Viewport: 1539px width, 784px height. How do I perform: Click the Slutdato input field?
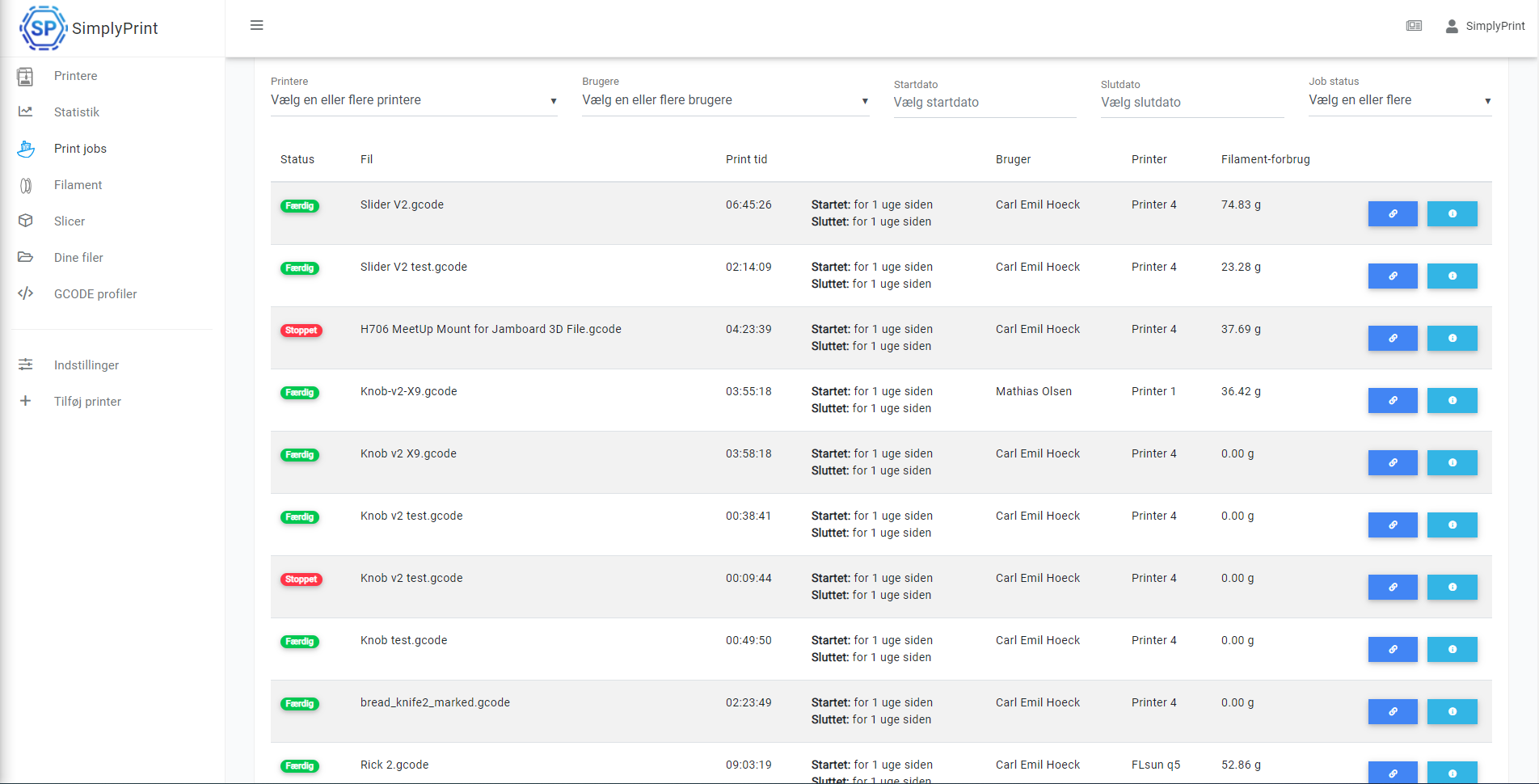coord(1192,103)
